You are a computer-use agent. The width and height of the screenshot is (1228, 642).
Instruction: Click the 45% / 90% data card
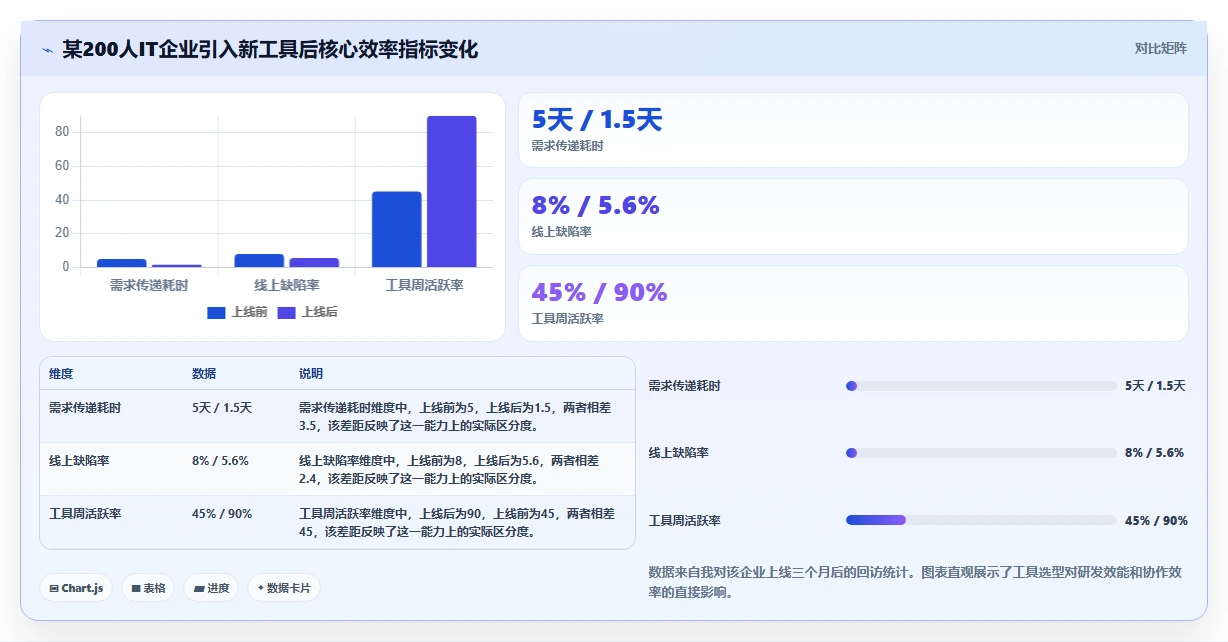click(x=853, y=304)
